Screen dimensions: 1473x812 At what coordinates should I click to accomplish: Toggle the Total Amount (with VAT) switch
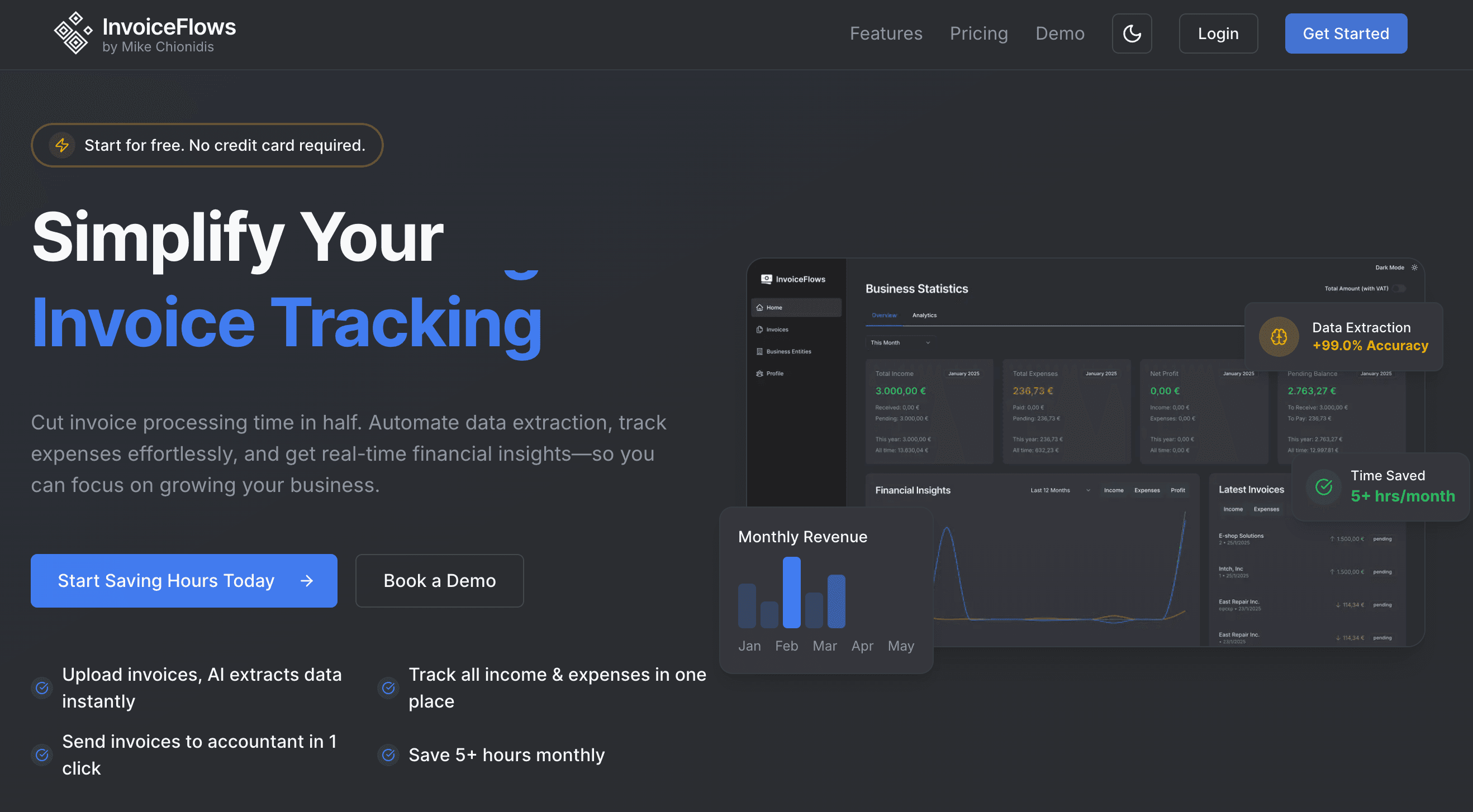pyautogui.click(x=1399, y=289)
